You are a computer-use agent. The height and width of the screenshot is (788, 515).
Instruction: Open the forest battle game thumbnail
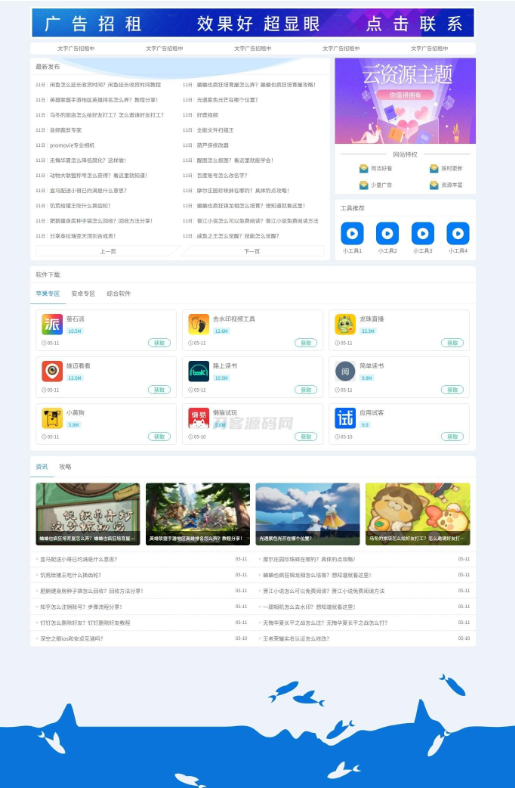tap(198, 514)
